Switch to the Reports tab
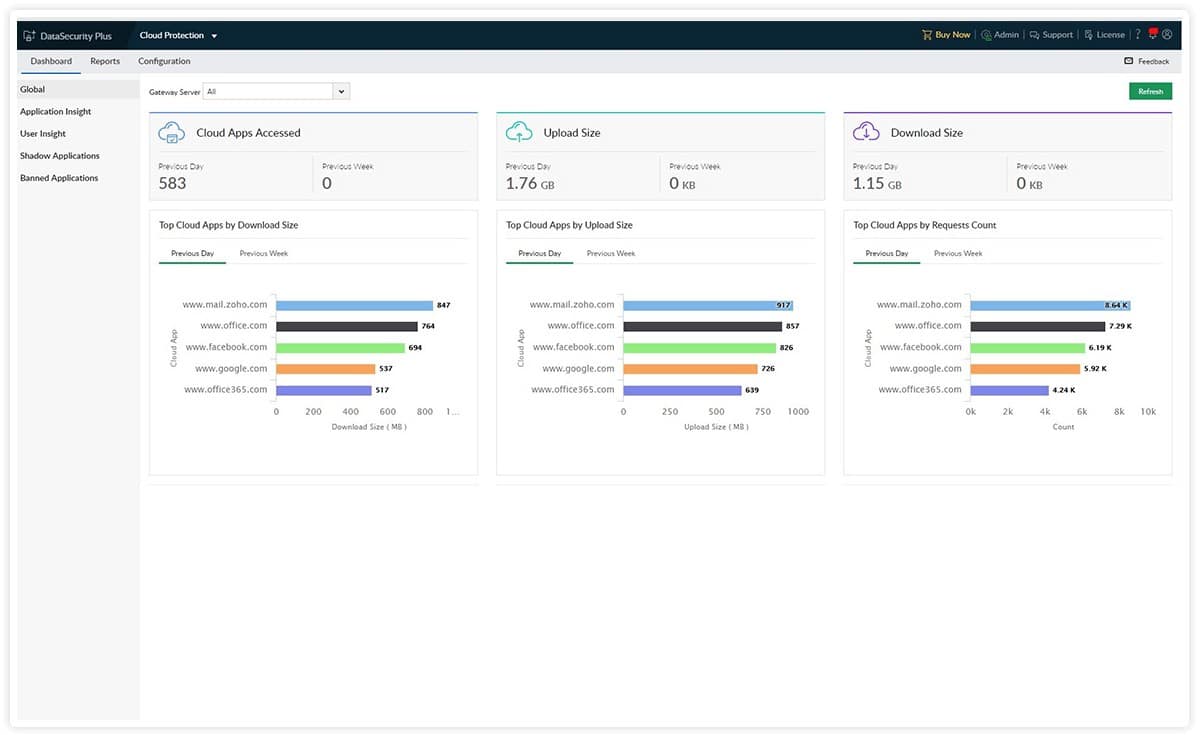Screen dimensions: 1200x735 click(x=105, y=61)
